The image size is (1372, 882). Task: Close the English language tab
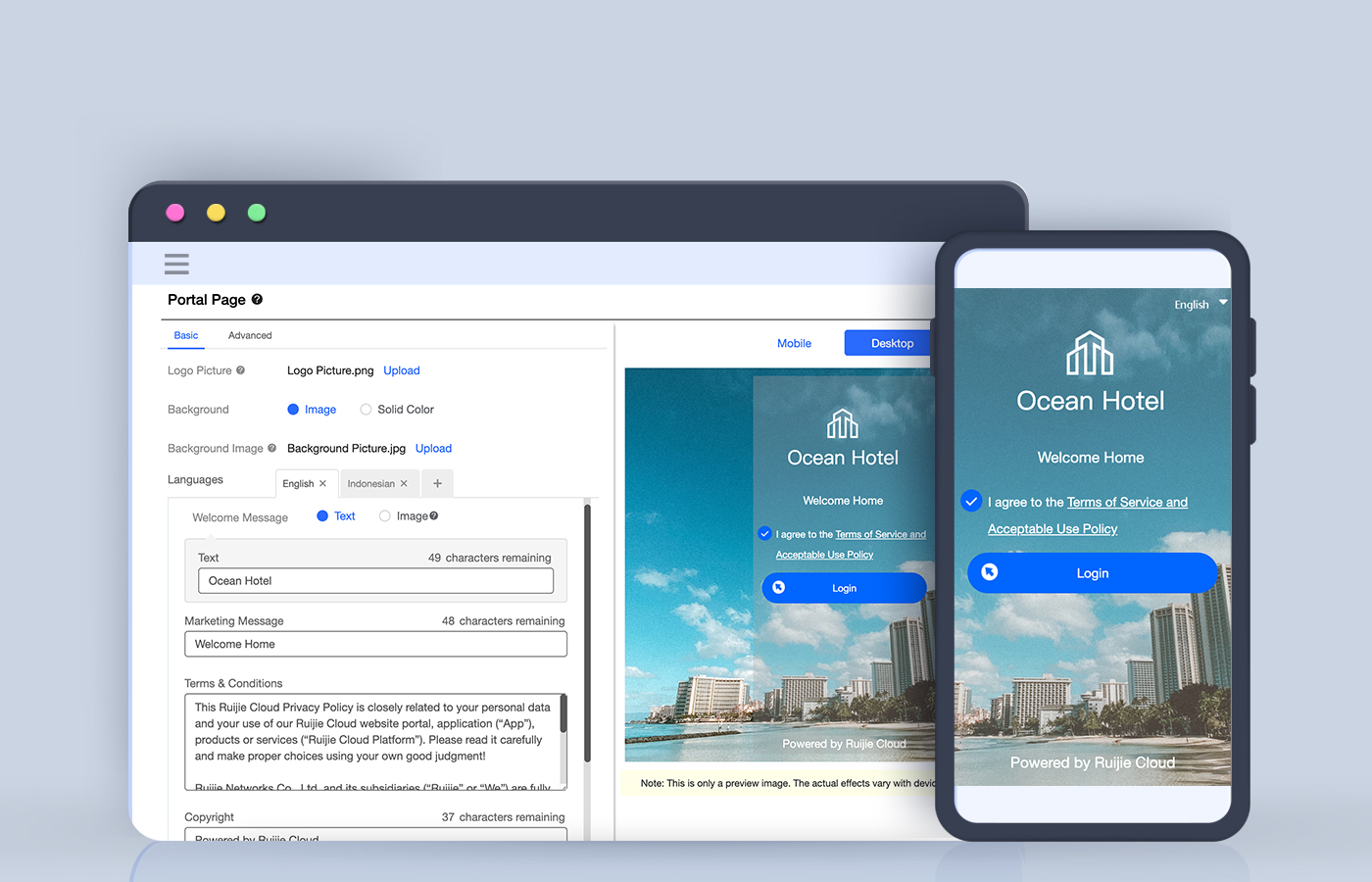[x=322, y=483]
